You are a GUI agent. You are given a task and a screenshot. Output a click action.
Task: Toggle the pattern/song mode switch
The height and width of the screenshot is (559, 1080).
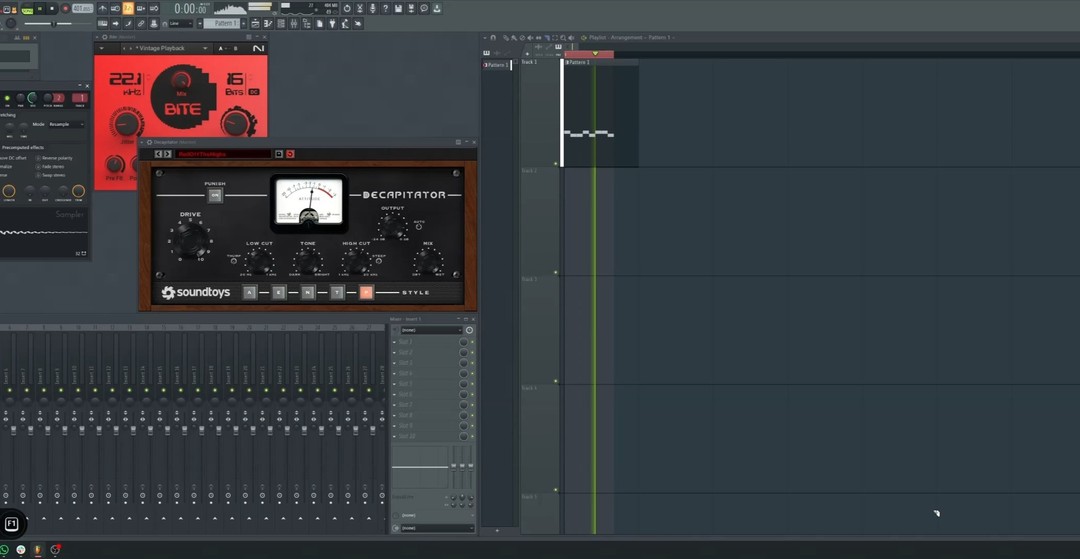(28, 9)
